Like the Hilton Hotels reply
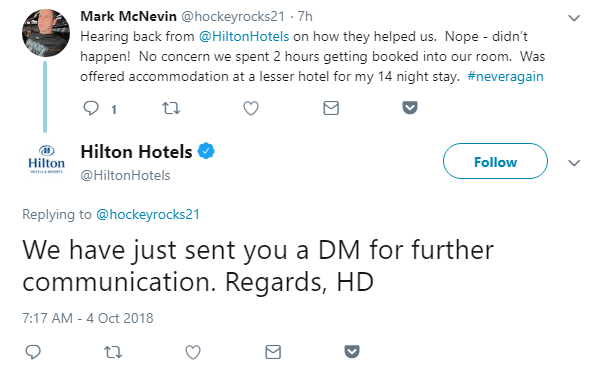This screenshot has width=616, height=378. coord(193,352)
